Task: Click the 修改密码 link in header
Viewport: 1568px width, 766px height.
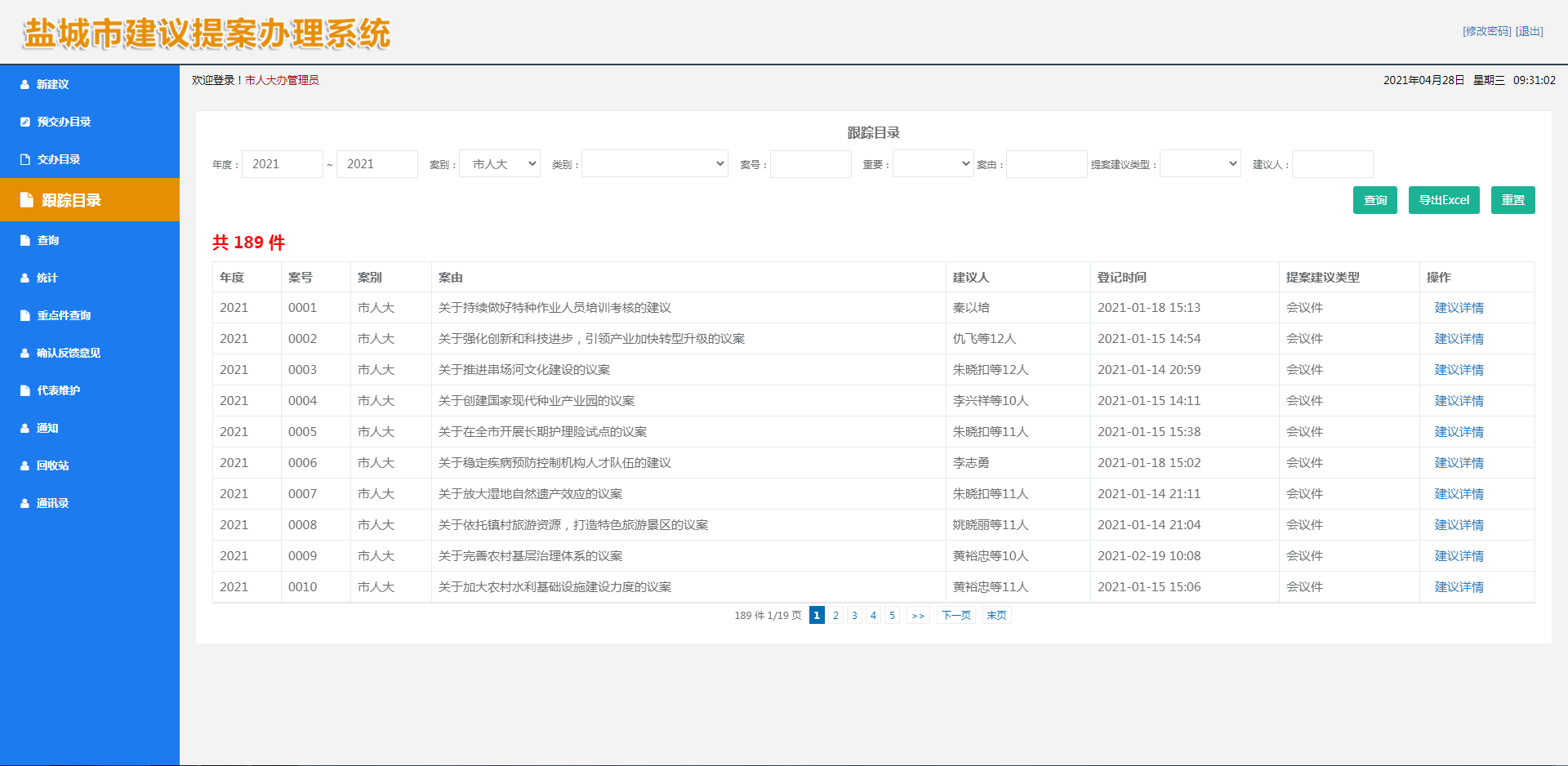Action: click(1486, 31)
